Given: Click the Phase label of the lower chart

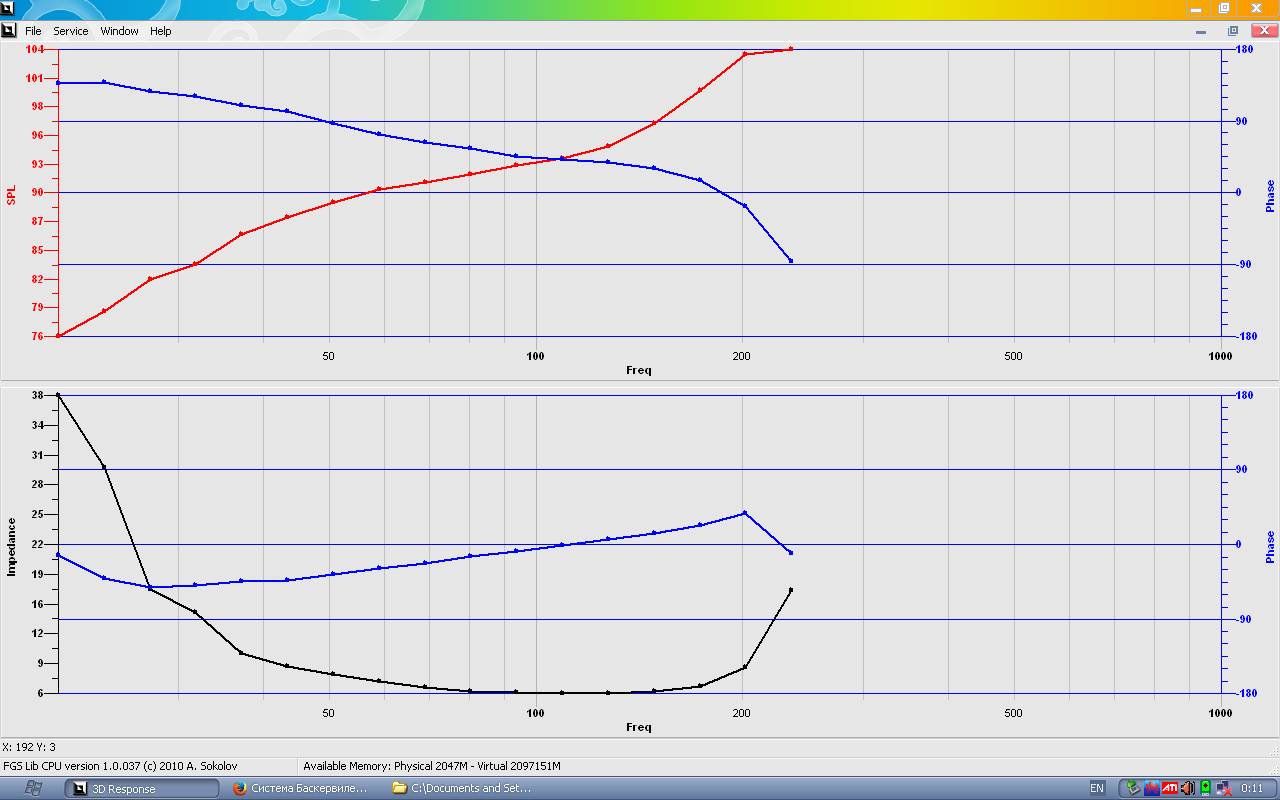Looking at the screenshot, I should click(1270, 547).
